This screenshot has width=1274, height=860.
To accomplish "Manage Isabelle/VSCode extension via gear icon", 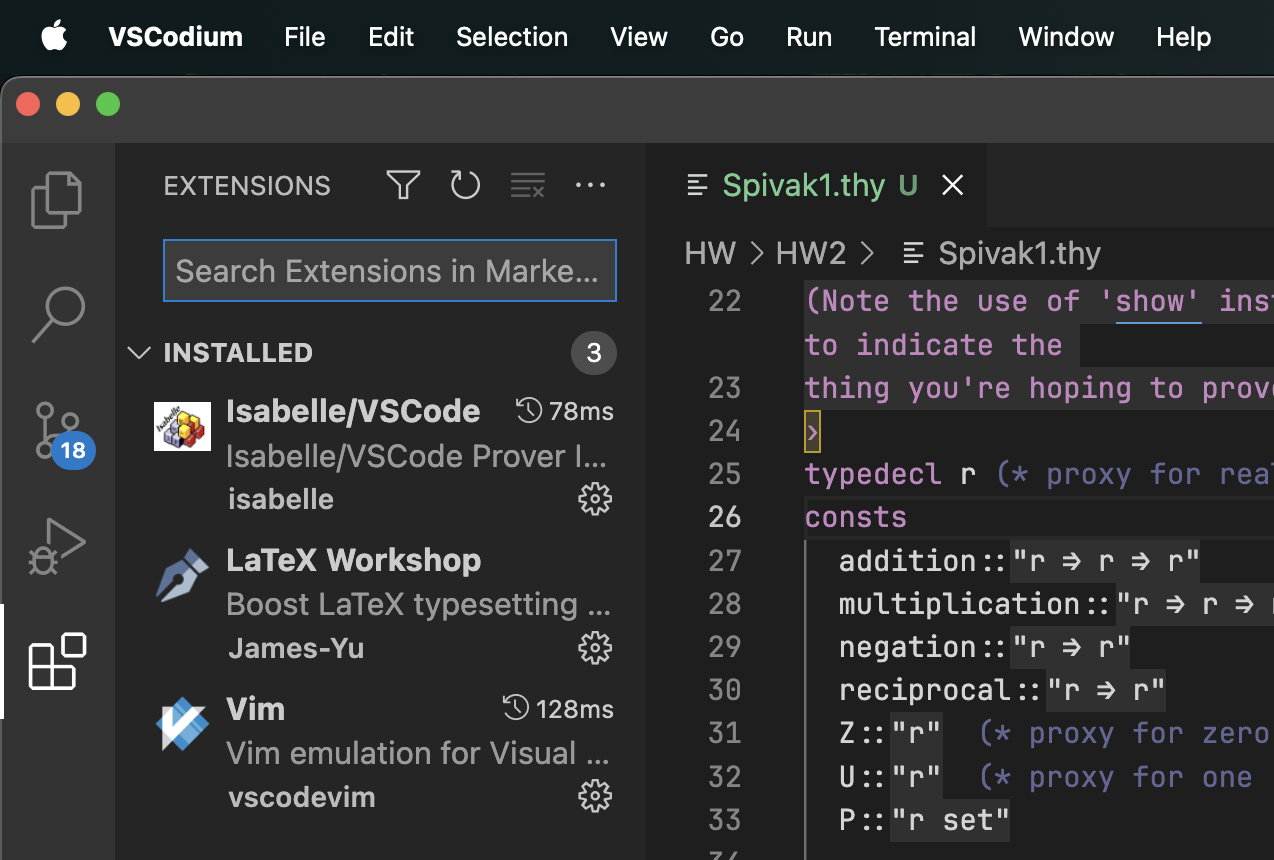I will coord(595,499).
